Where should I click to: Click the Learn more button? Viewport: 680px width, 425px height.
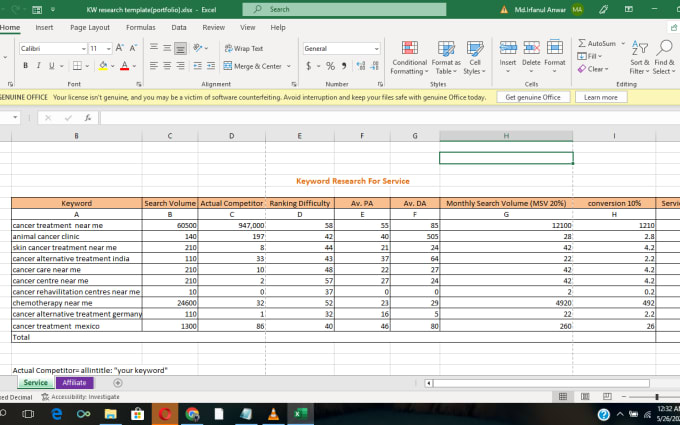point(601,97)
